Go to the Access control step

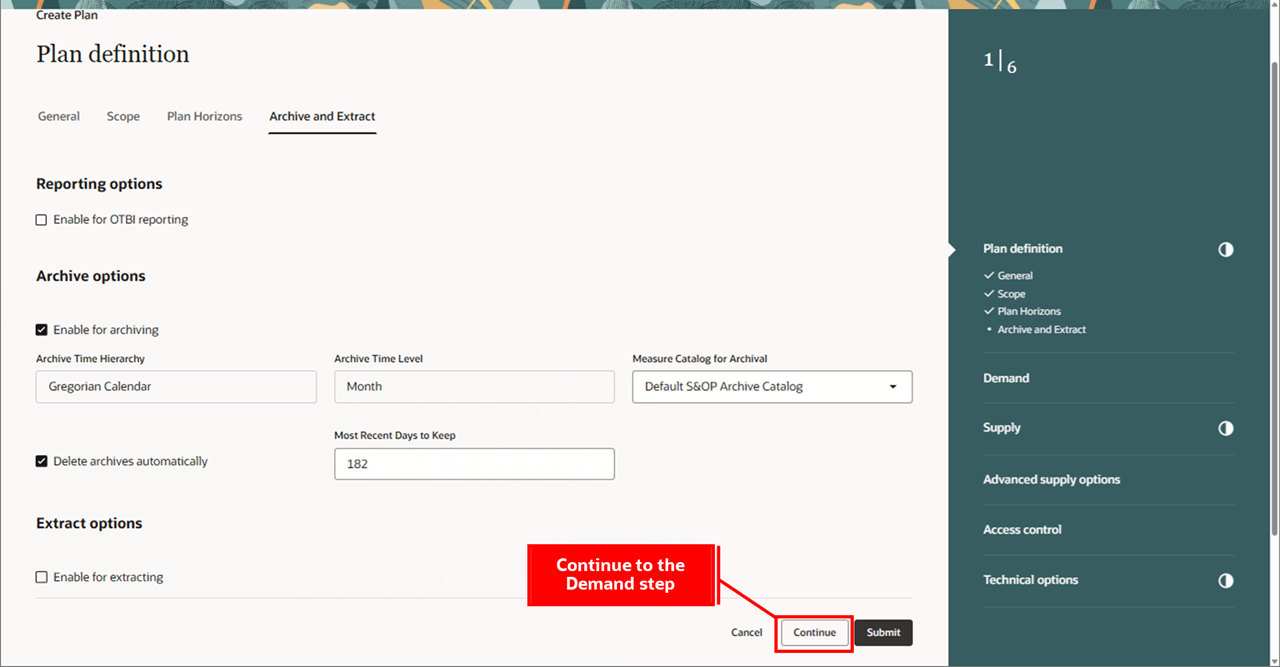click(1022, 530)
